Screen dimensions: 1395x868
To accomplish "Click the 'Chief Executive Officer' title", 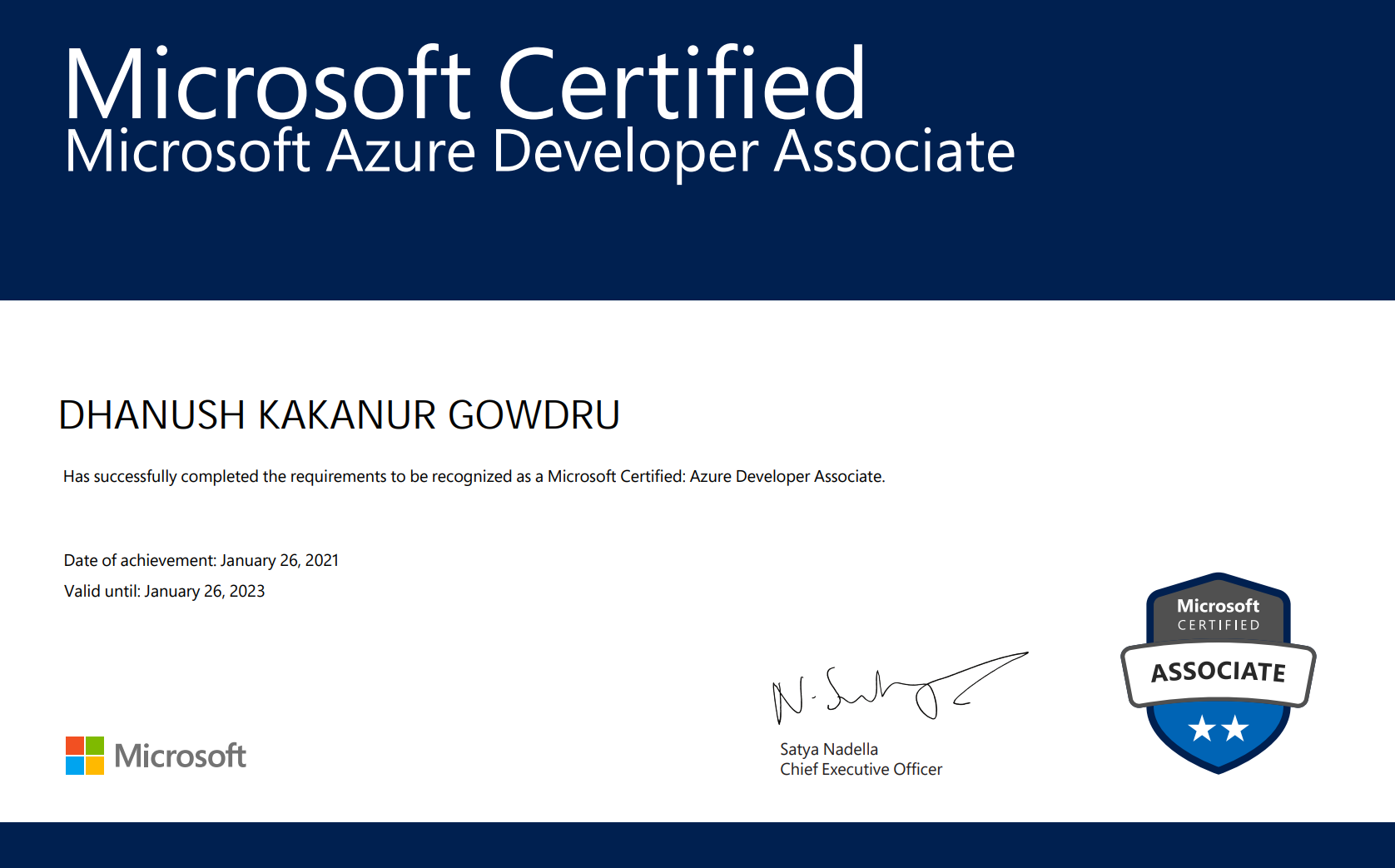I will 861,769.
